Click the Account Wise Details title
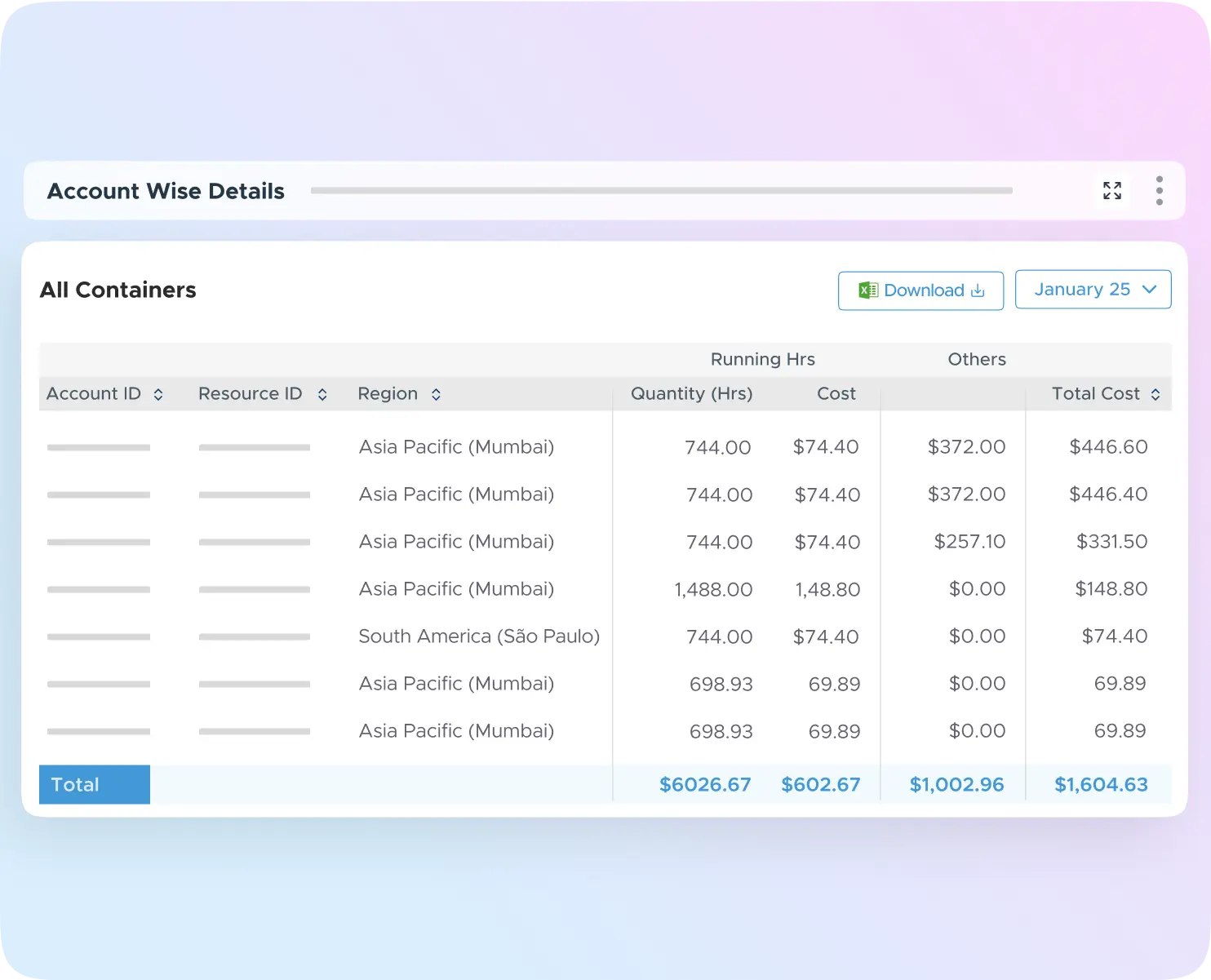Screen dimensions: 1211x980 click(x=166, y=191)
